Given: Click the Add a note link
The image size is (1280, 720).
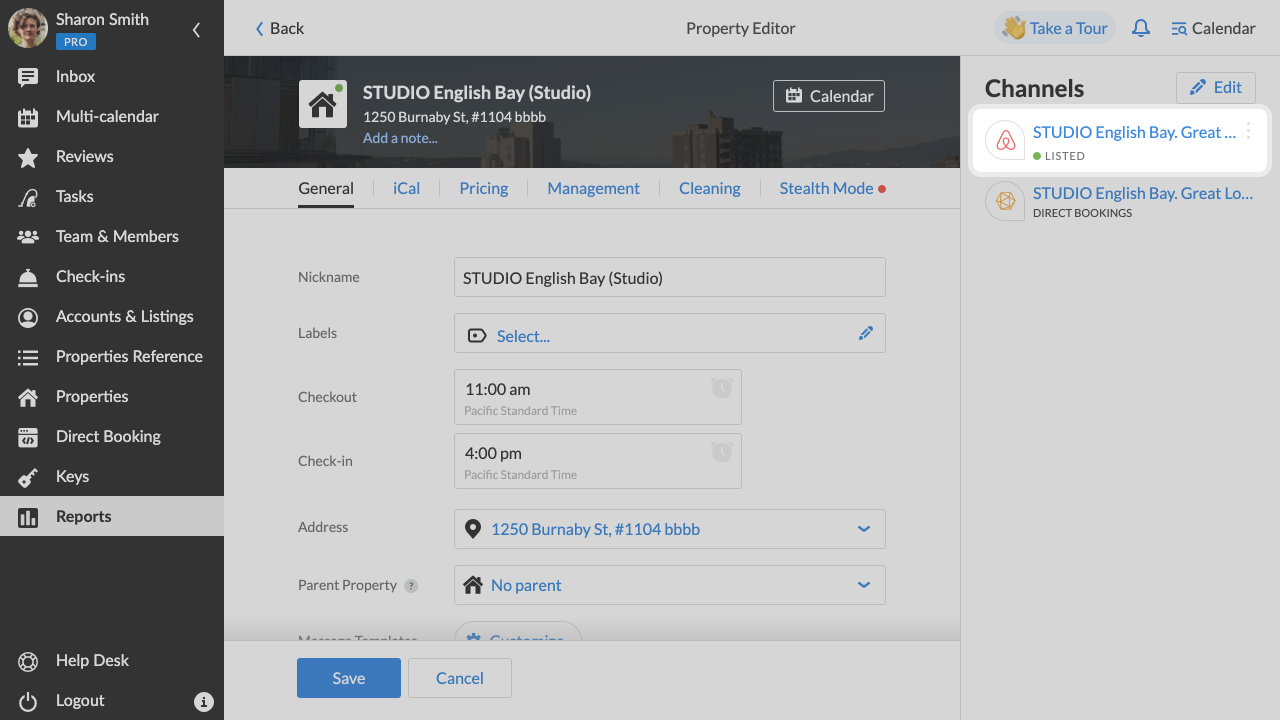Looking at the screenshot, I should pyautogui.click(x=400, y=138).
